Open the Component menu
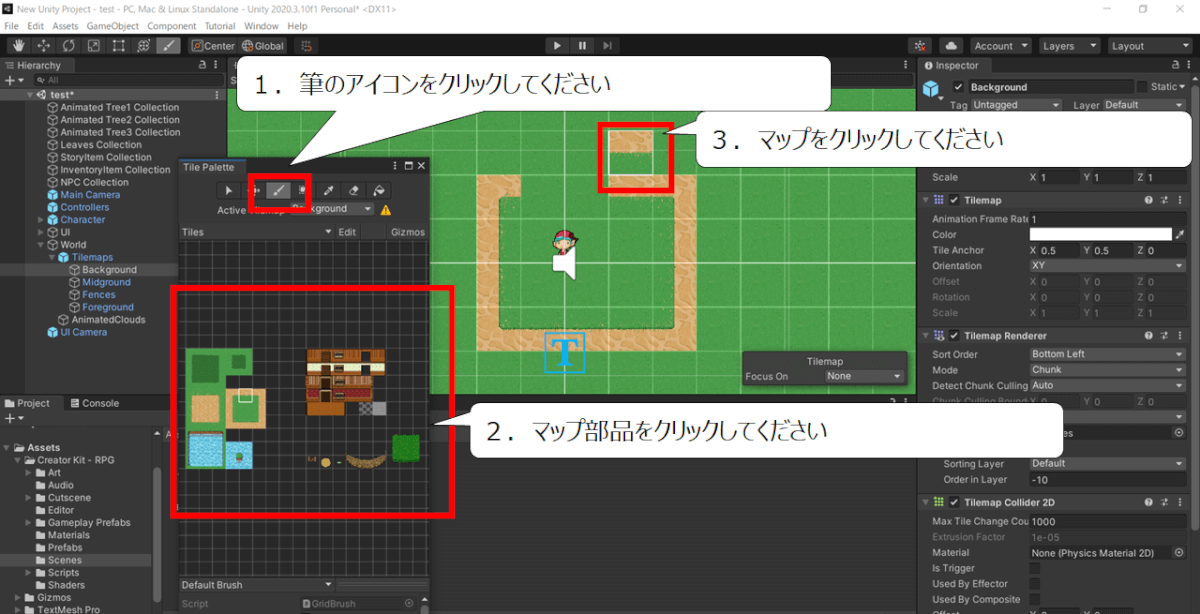This screenshot has height=614, width=1200. coord(172,25)
